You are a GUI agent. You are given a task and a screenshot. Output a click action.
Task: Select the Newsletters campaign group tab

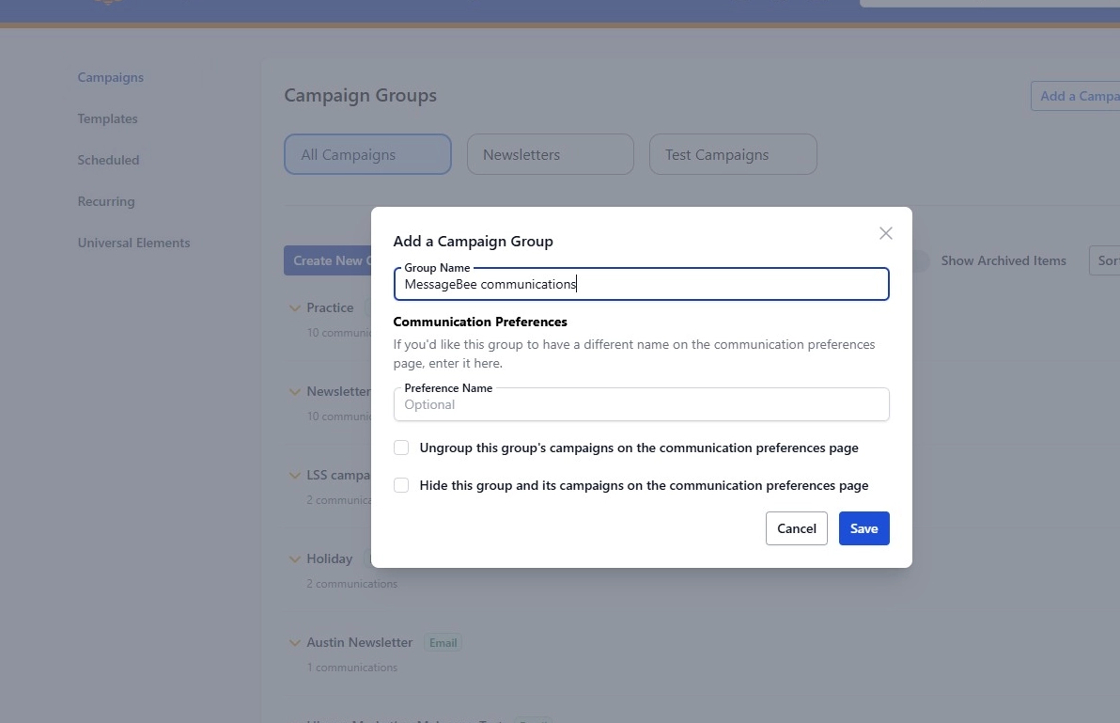pos(550,155)
